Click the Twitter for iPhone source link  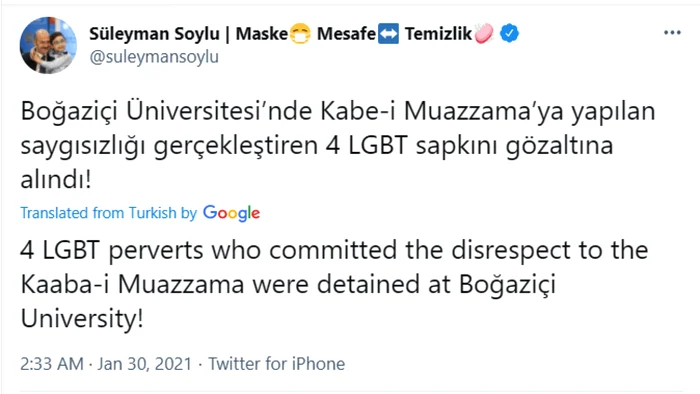pos(277,364)
